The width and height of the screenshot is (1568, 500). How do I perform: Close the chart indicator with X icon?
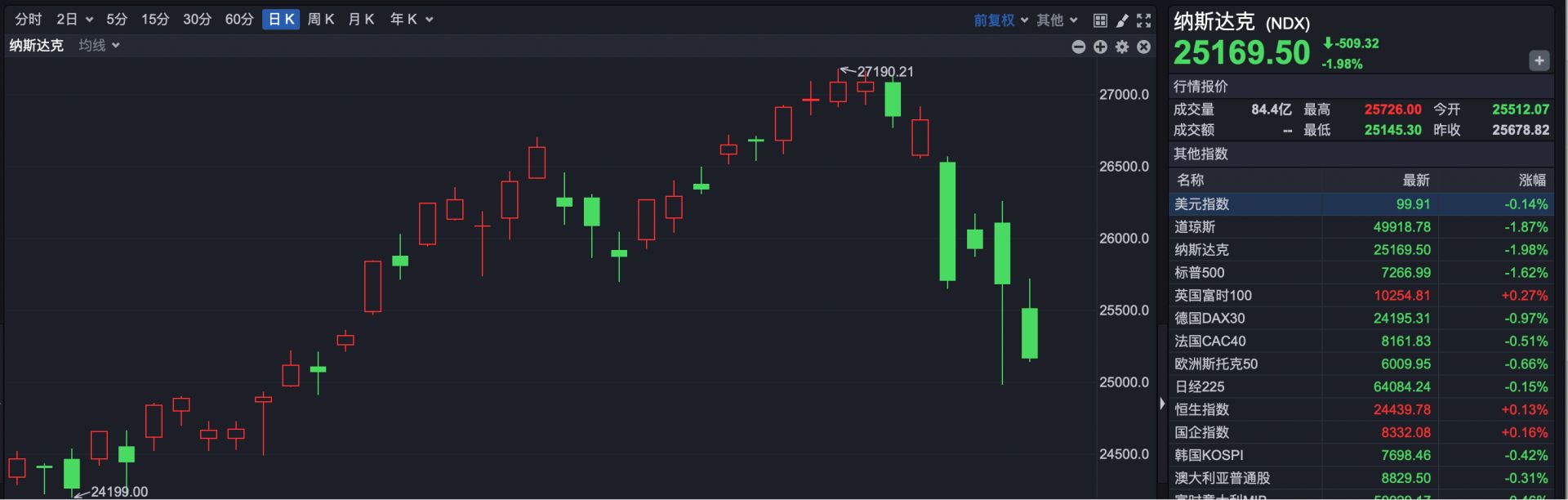point(1144,47)
